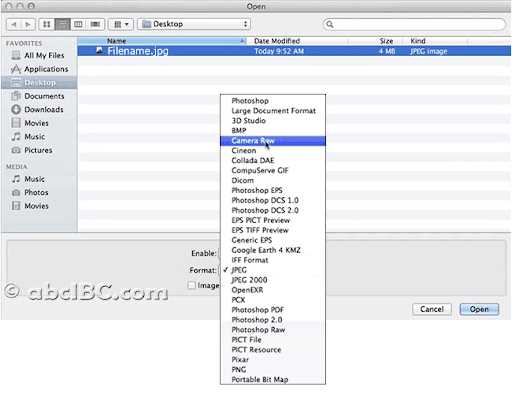This screenshot has height=394, width=512.
Task: Choose Cineon format
Action: [x=273, y=151]
